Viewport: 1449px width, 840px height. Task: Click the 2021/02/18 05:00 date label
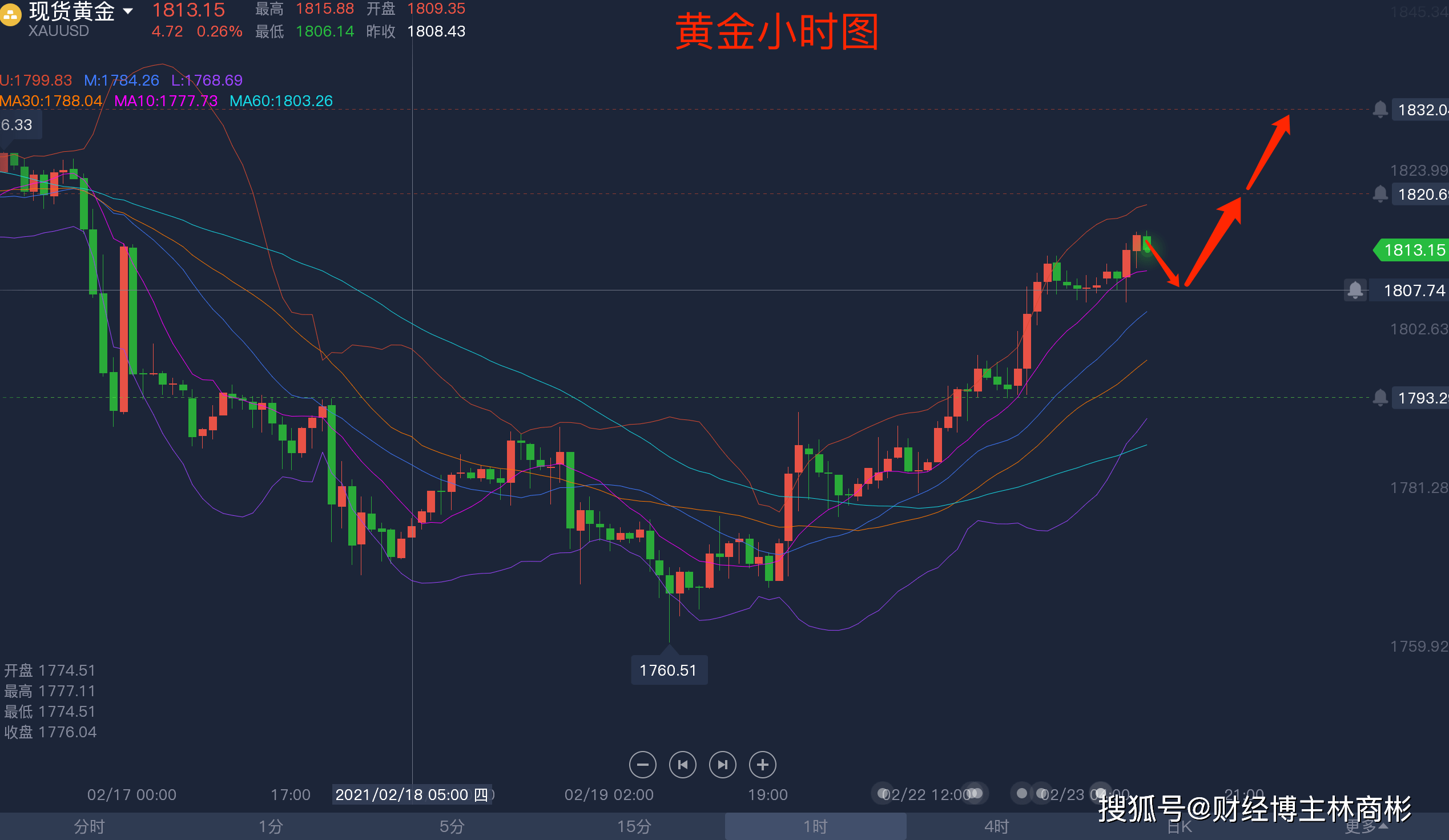[x=412, y=794]
